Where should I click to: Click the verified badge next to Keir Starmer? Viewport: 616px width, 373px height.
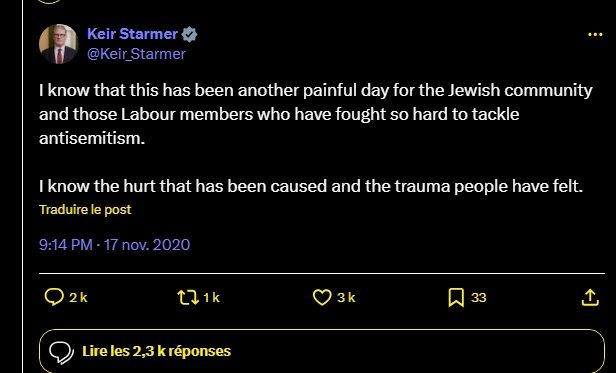(x=189, y=34)
